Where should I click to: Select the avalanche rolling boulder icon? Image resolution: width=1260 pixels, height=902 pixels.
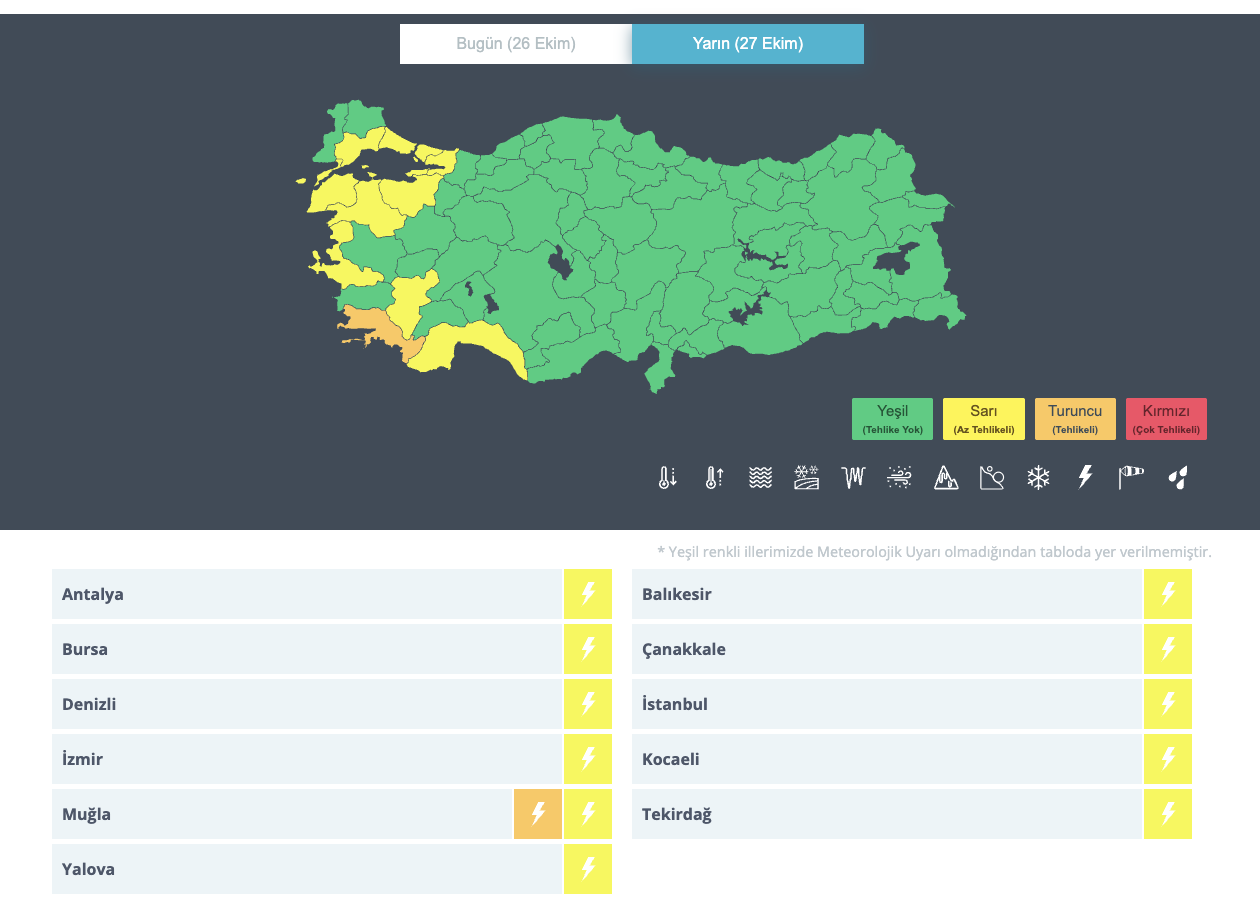(992, 478)
